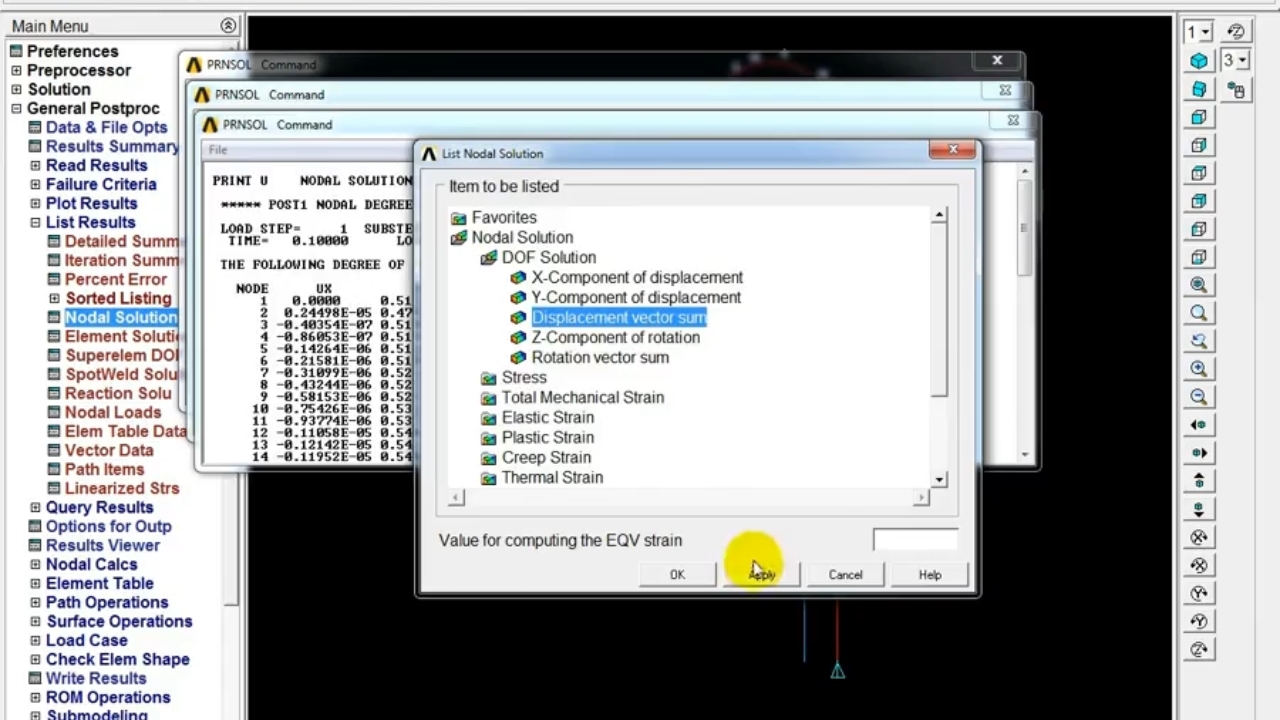This screenshot has height=720, width=1280.
Task: Collapse the Main Menu panel
Action: (228, 26)
